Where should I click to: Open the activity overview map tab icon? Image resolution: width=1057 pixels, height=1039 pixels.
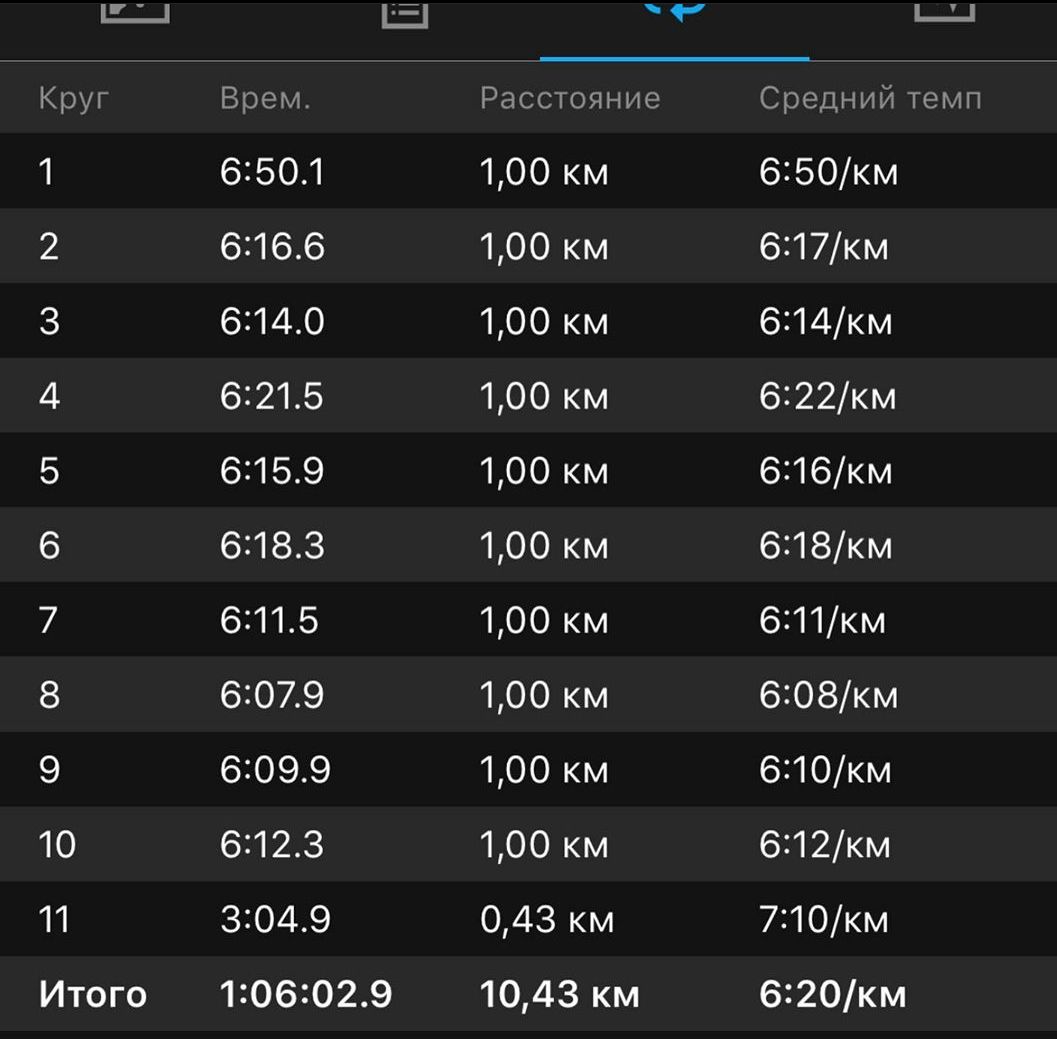135,11
